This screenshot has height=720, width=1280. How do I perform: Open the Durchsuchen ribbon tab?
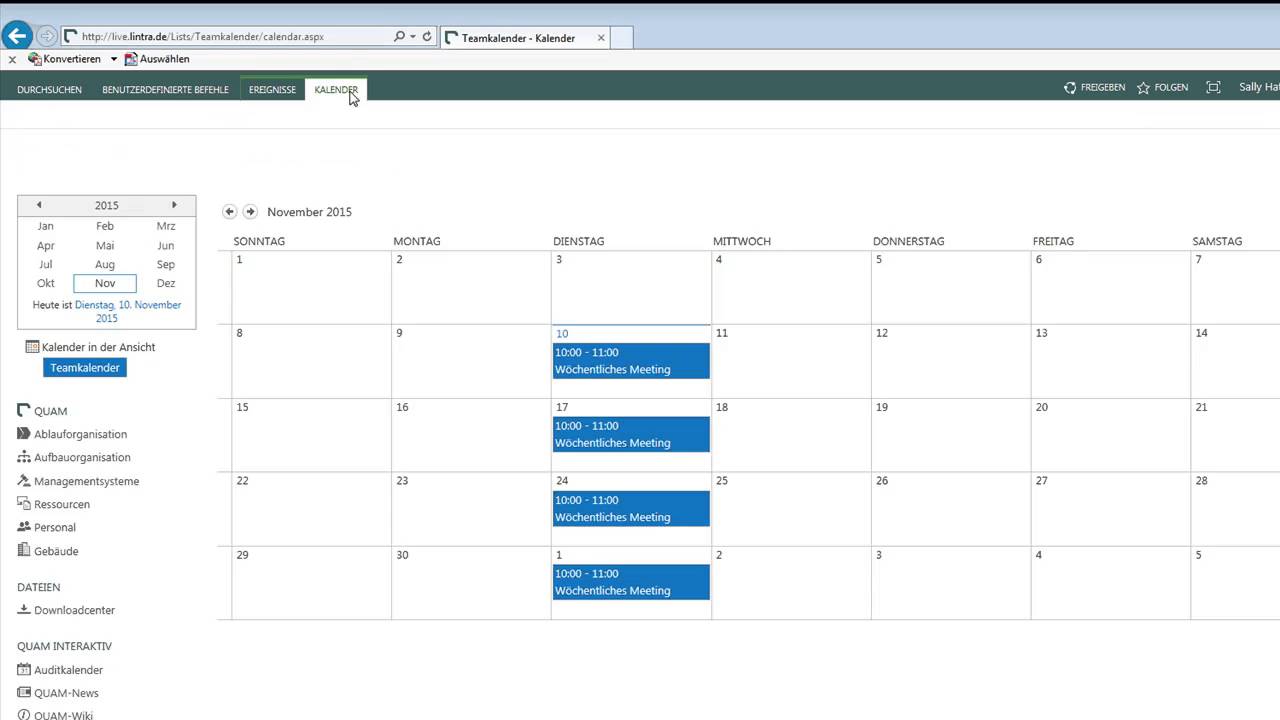[x=49, y=89]
